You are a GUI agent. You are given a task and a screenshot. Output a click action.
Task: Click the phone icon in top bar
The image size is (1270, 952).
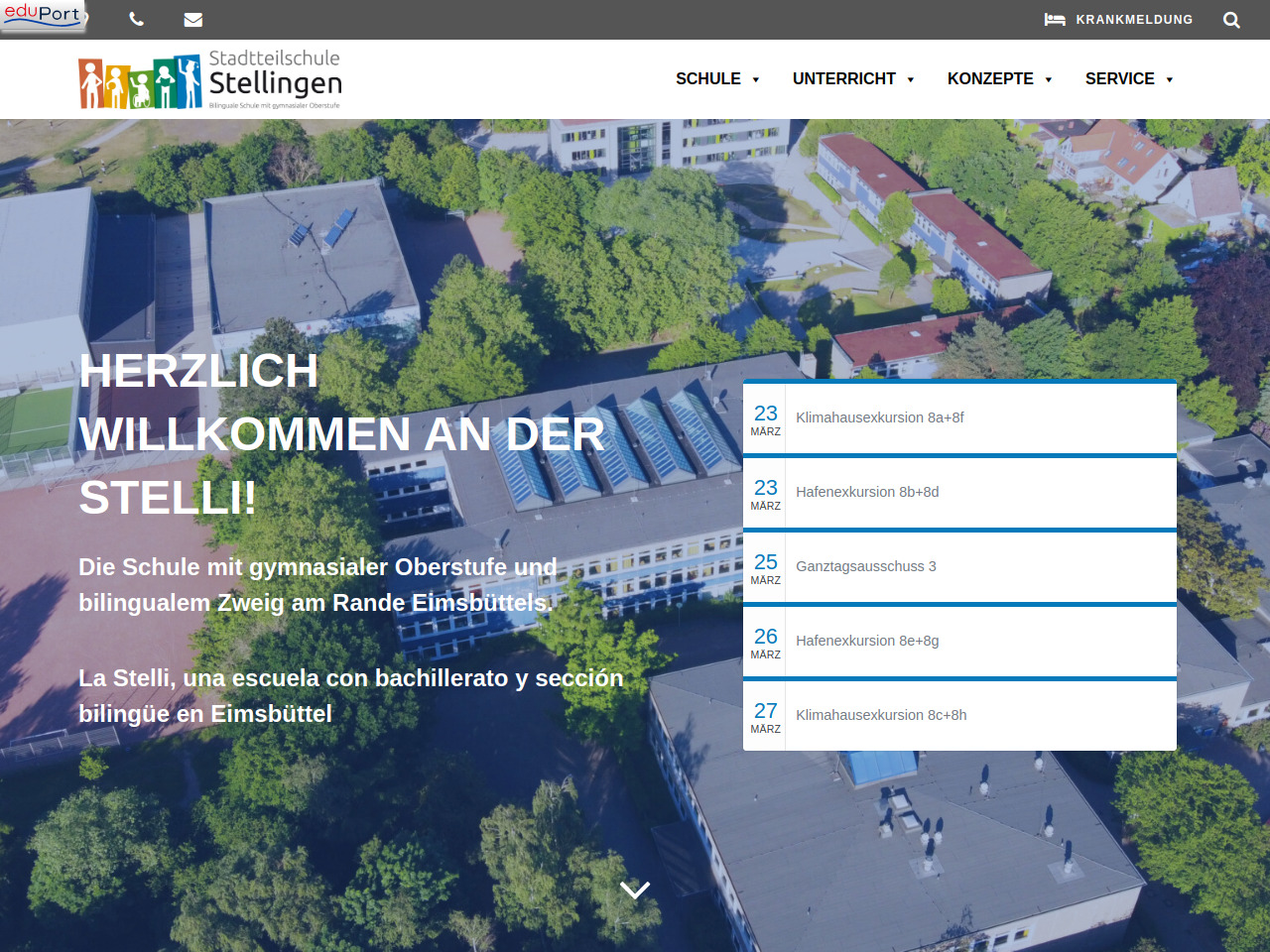pos(137,20)
